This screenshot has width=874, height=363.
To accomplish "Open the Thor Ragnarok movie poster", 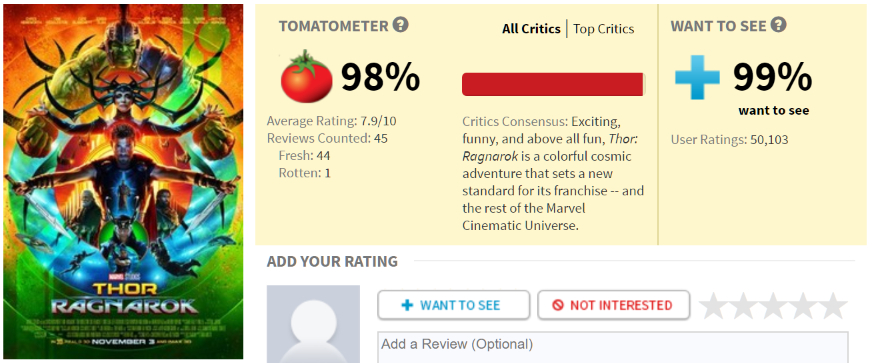I will pyautogui.click(x=123, y=181).
